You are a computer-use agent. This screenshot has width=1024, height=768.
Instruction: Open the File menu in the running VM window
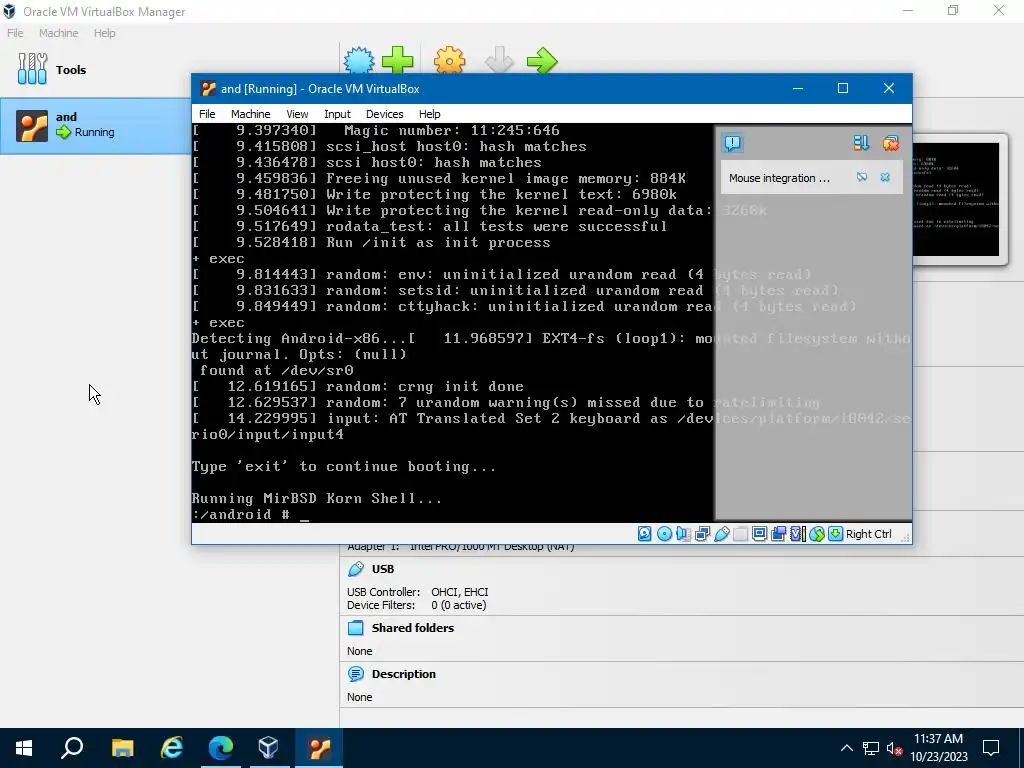click(x=207, y=114)
